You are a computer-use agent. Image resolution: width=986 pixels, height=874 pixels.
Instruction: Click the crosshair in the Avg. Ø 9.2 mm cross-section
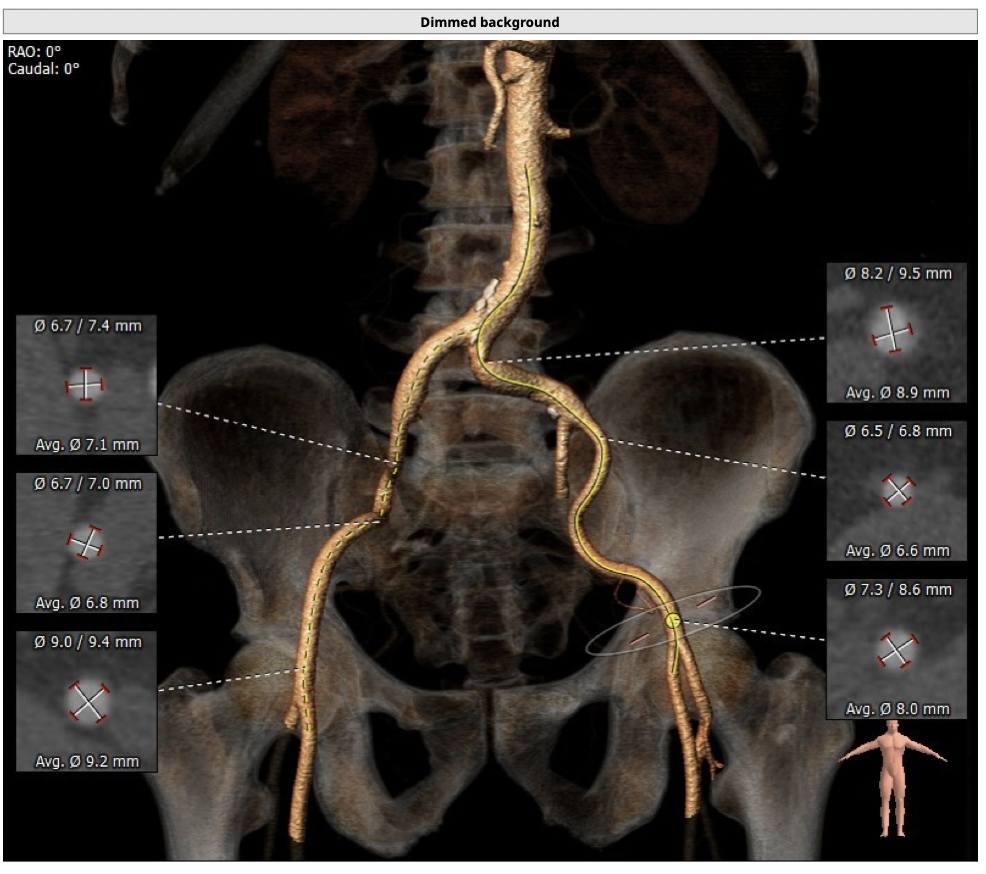pyautogui.click(x=89, y=701)
